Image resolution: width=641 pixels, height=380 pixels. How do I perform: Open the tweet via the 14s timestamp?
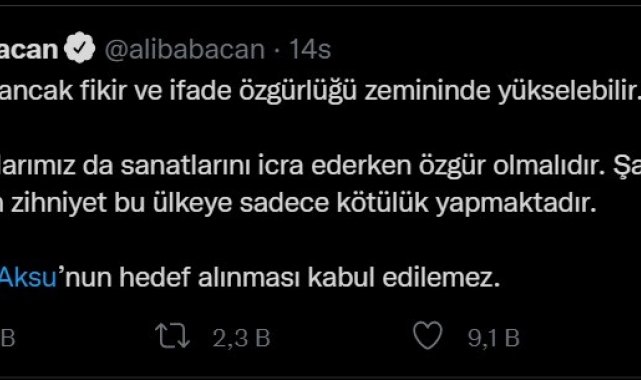[310, 49]
